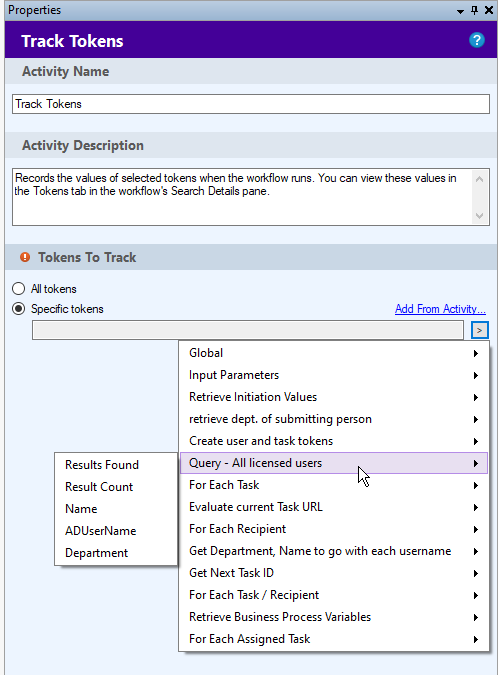Click the Add From Activity link
Image resolution: width=498 pixels, height=675 pixels.
click(x=440, y=309)
